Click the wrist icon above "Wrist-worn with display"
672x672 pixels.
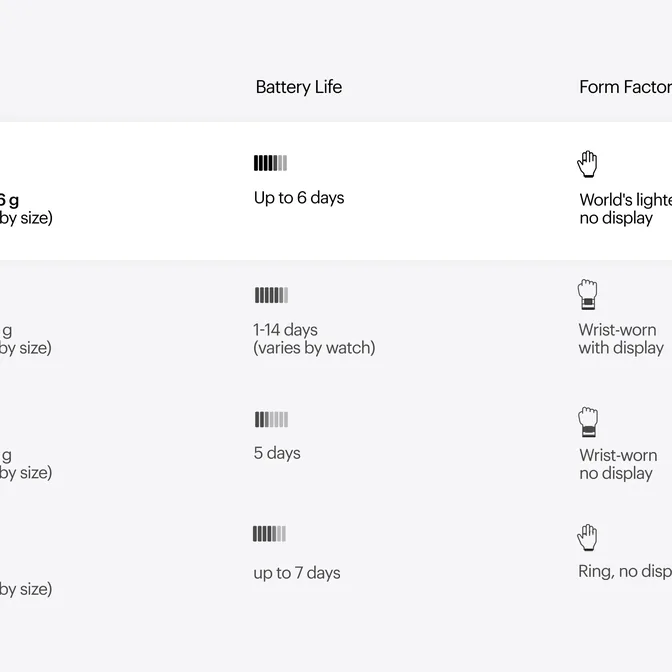click(x=587, y=295)
